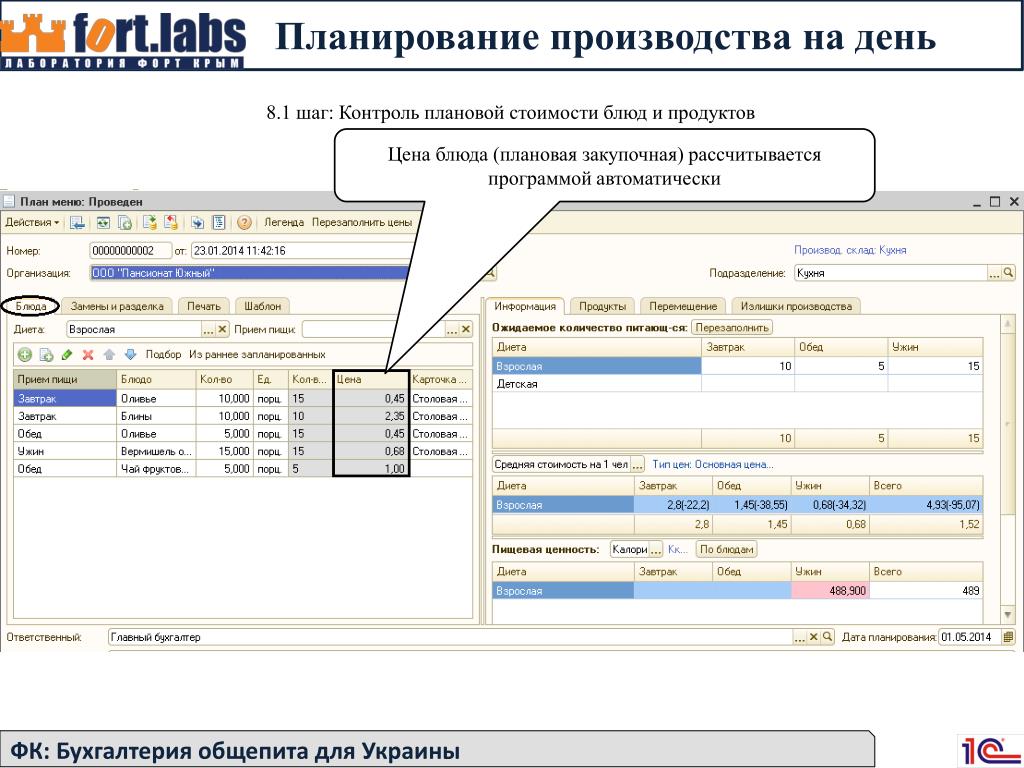Click the Прием пищи column header
The height and width of the screenshot is (768, 1024).
pyautogui.click(x=65, y=379)
